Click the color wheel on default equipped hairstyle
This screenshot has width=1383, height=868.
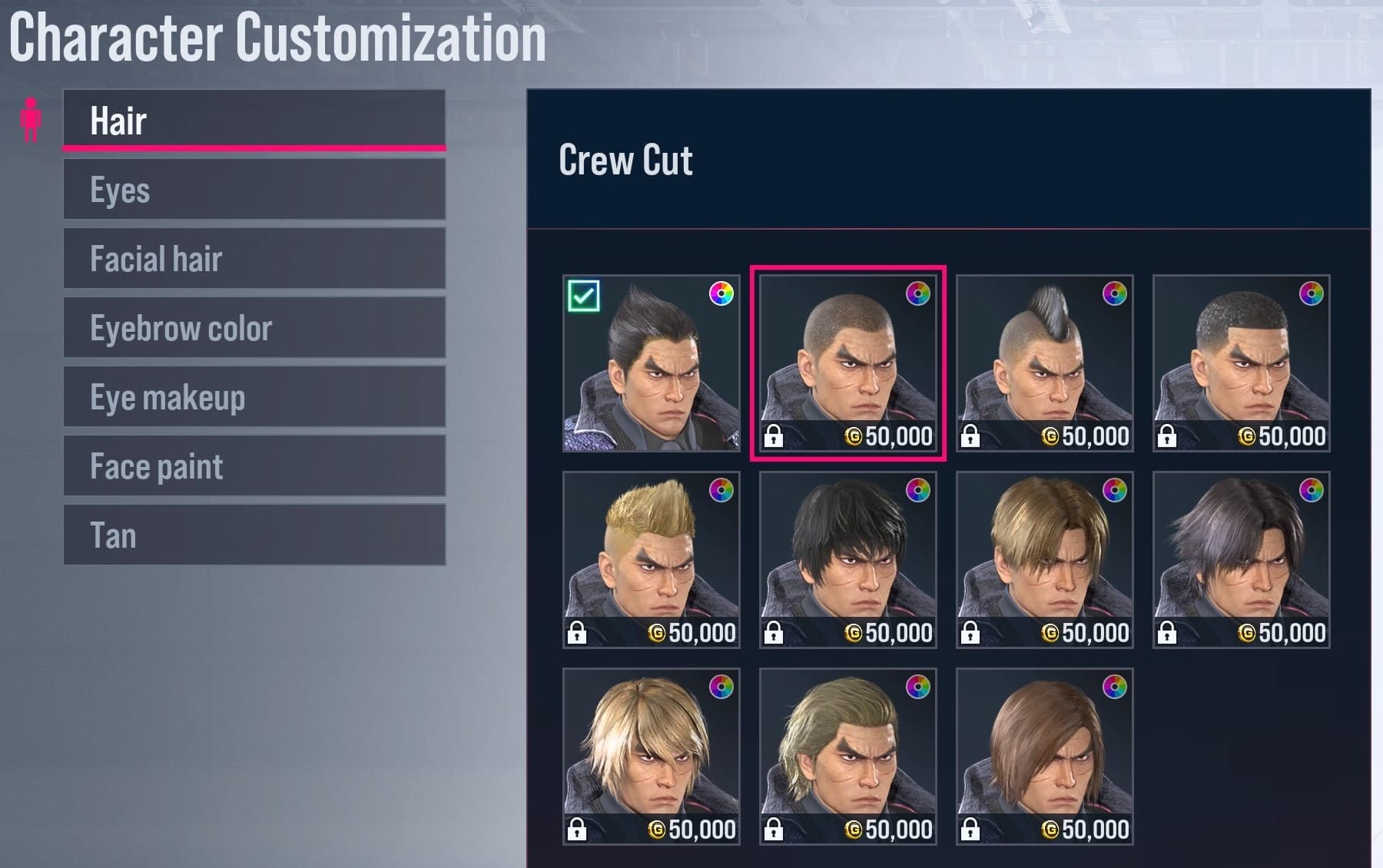(x=721, y=293)
